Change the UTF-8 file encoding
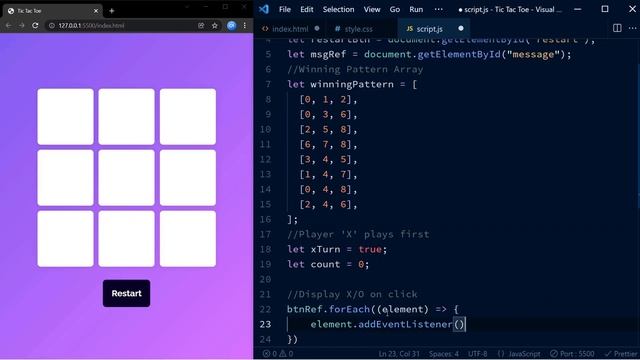This screenshot has height=360, width=640. tap(478, 353)
